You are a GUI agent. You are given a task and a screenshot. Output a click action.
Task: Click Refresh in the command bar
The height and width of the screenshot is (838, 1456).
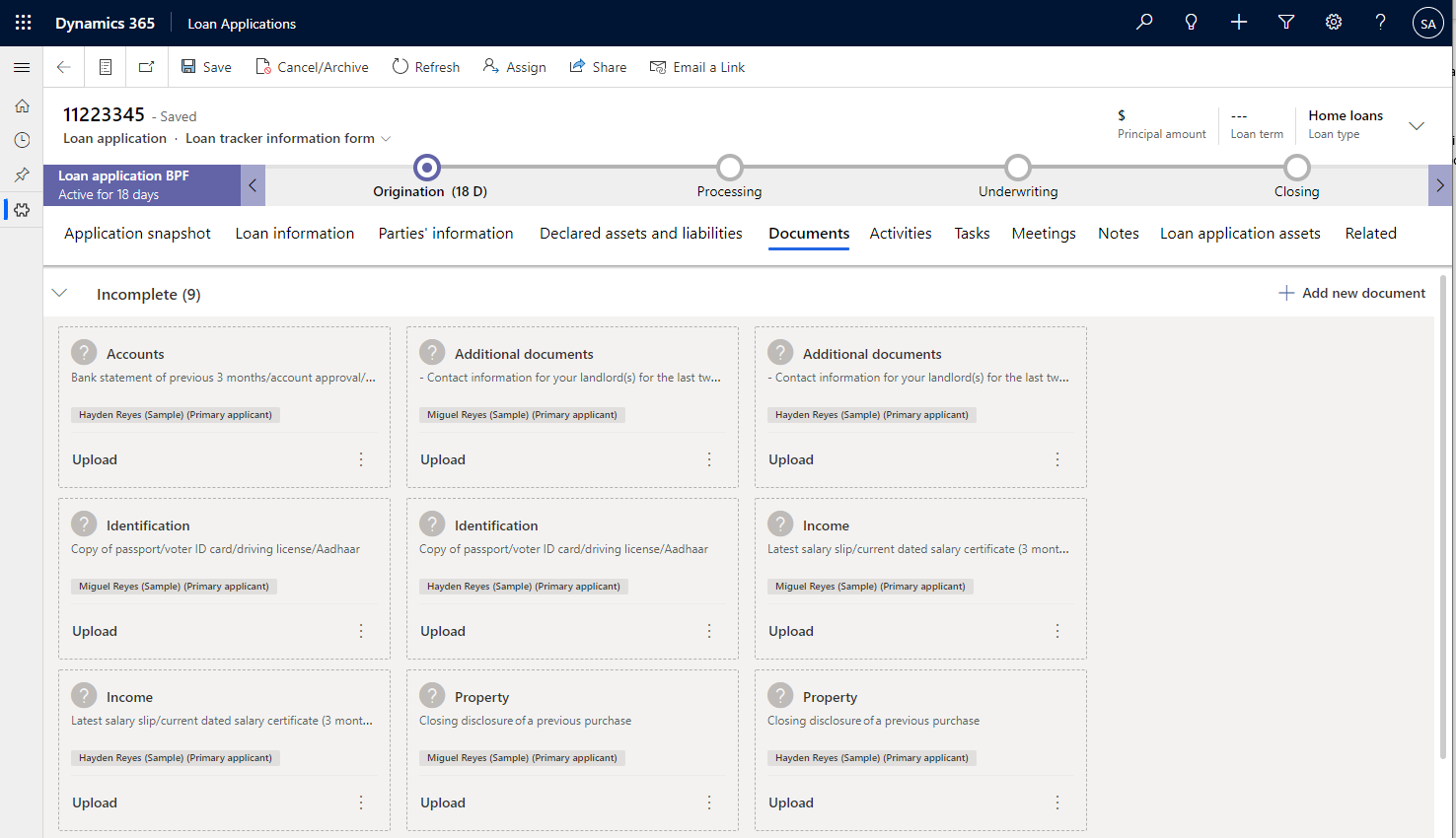426,67
